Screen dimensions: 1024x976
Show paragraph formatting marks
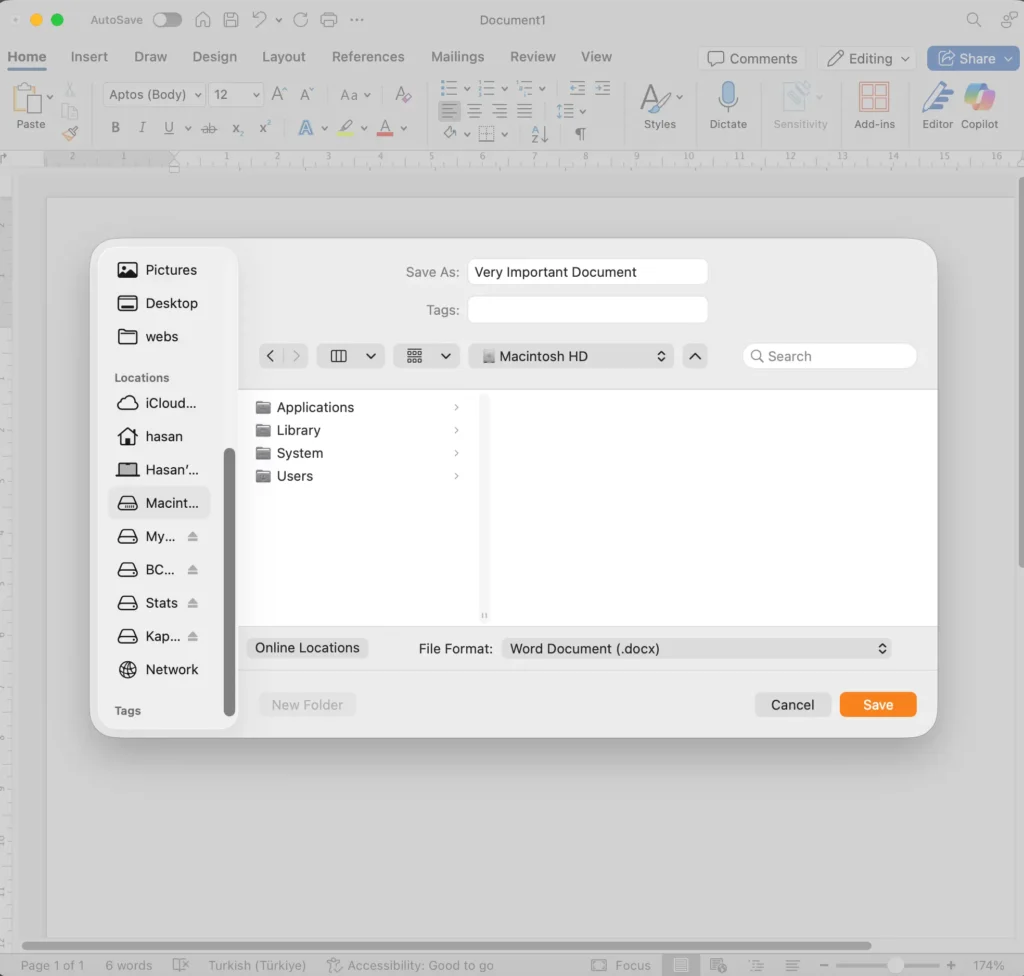coord(581,131)
